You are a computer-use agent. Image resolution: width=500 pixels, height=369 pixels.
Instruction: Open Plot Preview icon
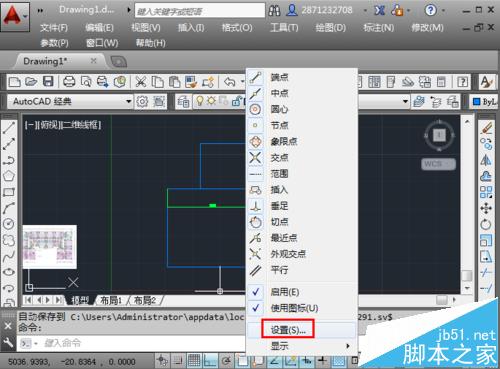click(x=86, y=82)
